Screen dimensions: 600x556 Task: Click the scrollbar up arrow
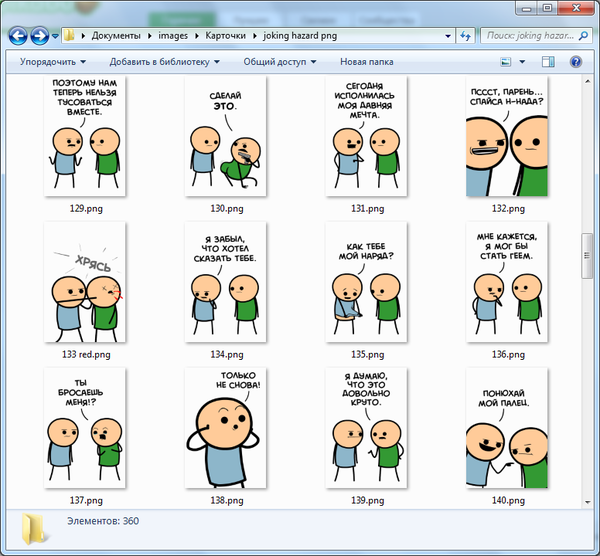point(587,81)
